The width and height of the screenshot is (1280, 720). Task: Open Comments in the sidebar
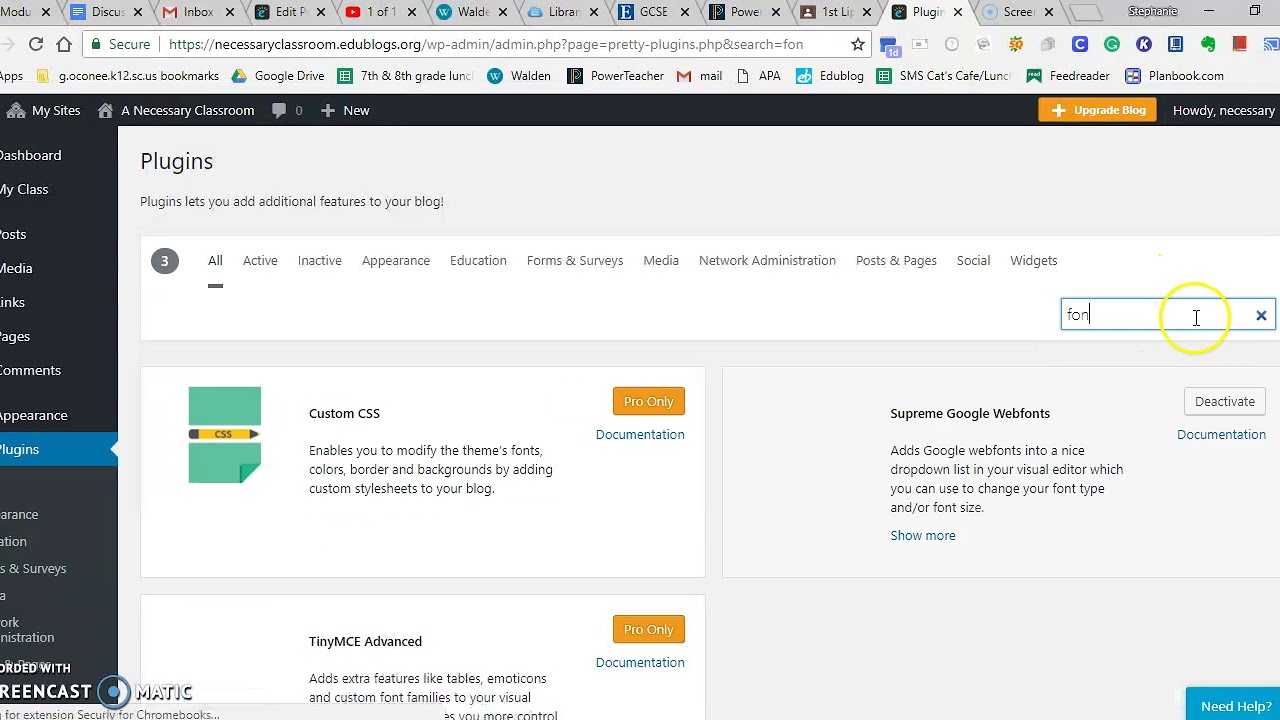pyautogui.click(x=30, y=370)
